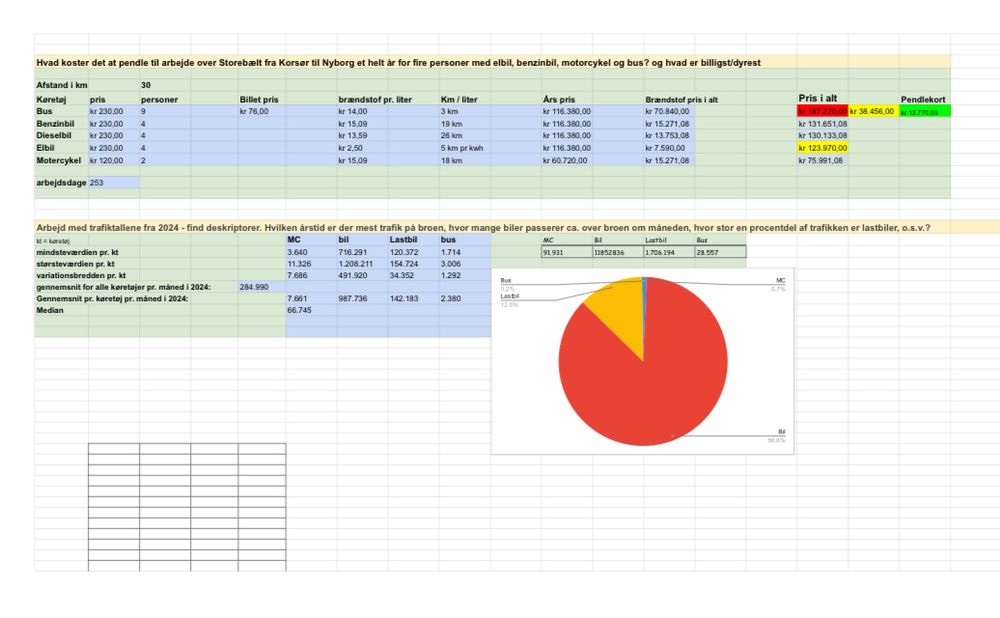Viewport: 1000px width, 618px height.
Task: Click the 'Motorcykel' row label
Action: click(59, 161)
